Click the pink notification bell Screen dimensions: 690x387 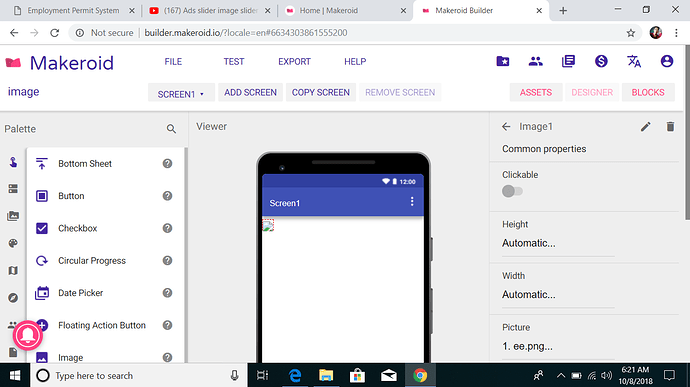(x=28, y=335)
